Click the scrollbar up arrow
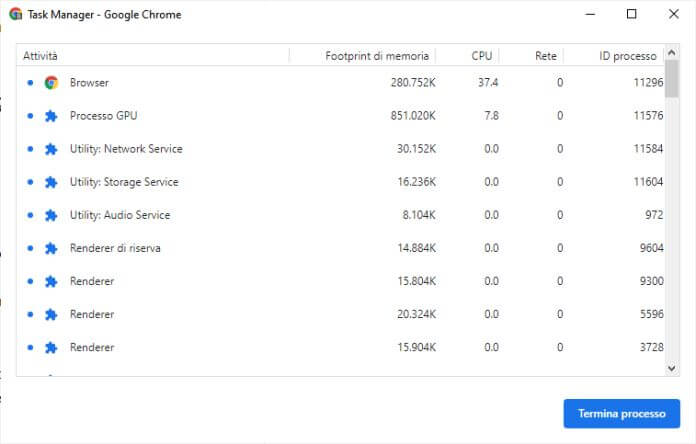This screenshot has width=696, height=444. point(672,52)
